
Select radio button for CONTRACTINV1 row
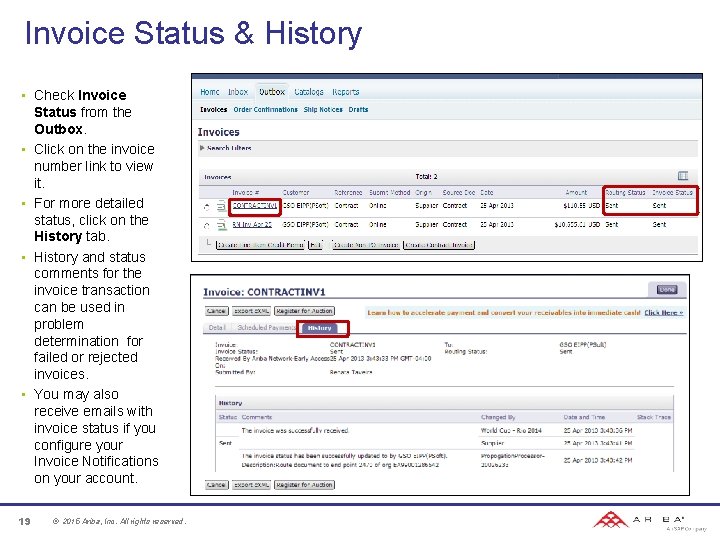207,207
